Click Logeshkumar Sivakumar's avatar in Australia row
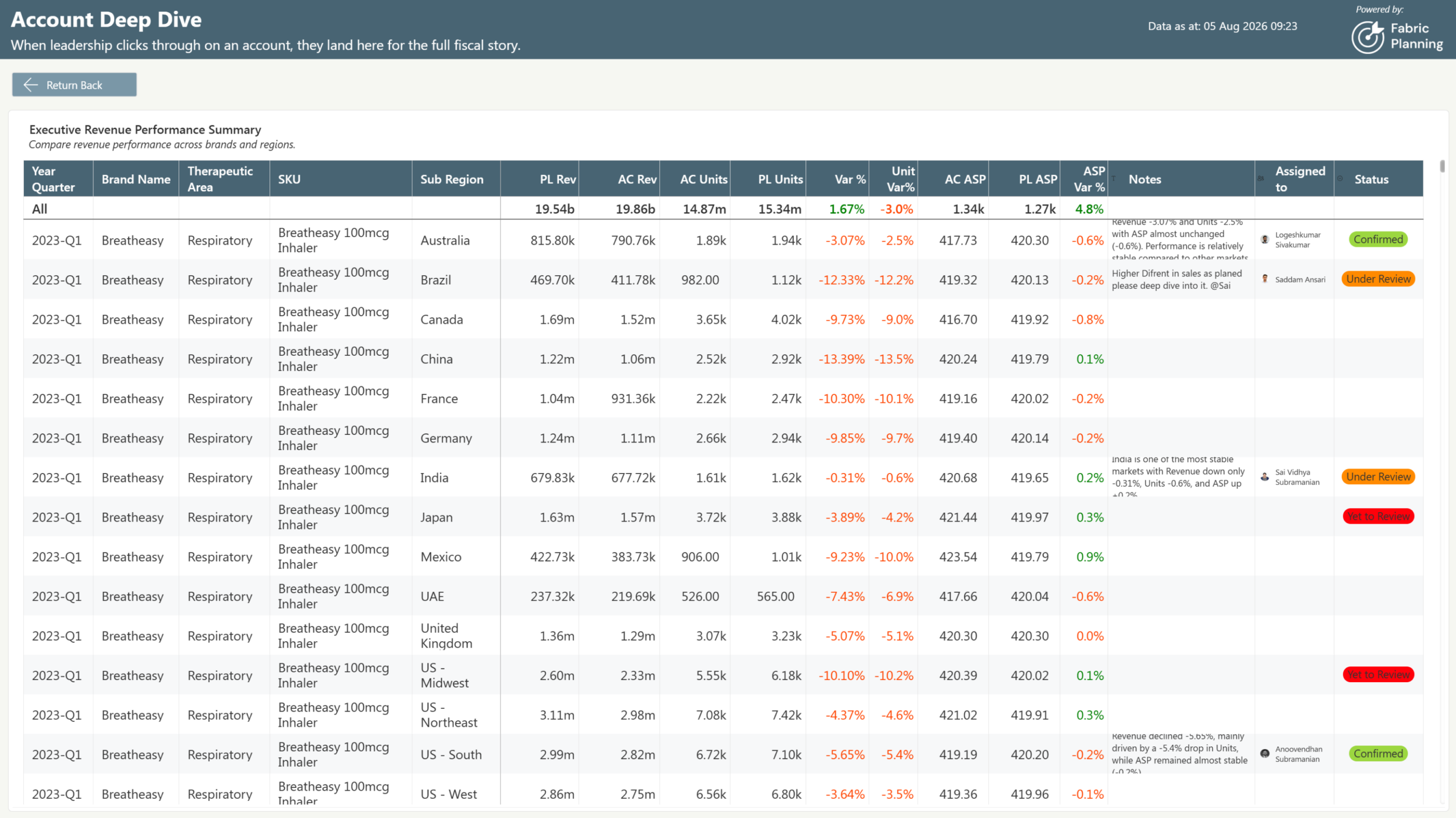The height and width of the screenshot is (818, 1456). pyautogui.click(x=1264, y=239)
